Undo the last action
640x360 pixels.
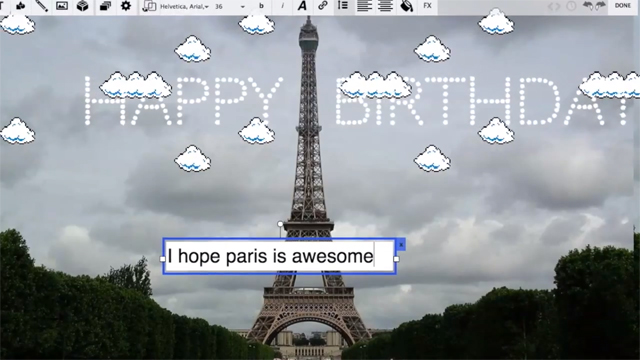click(588, 6)
